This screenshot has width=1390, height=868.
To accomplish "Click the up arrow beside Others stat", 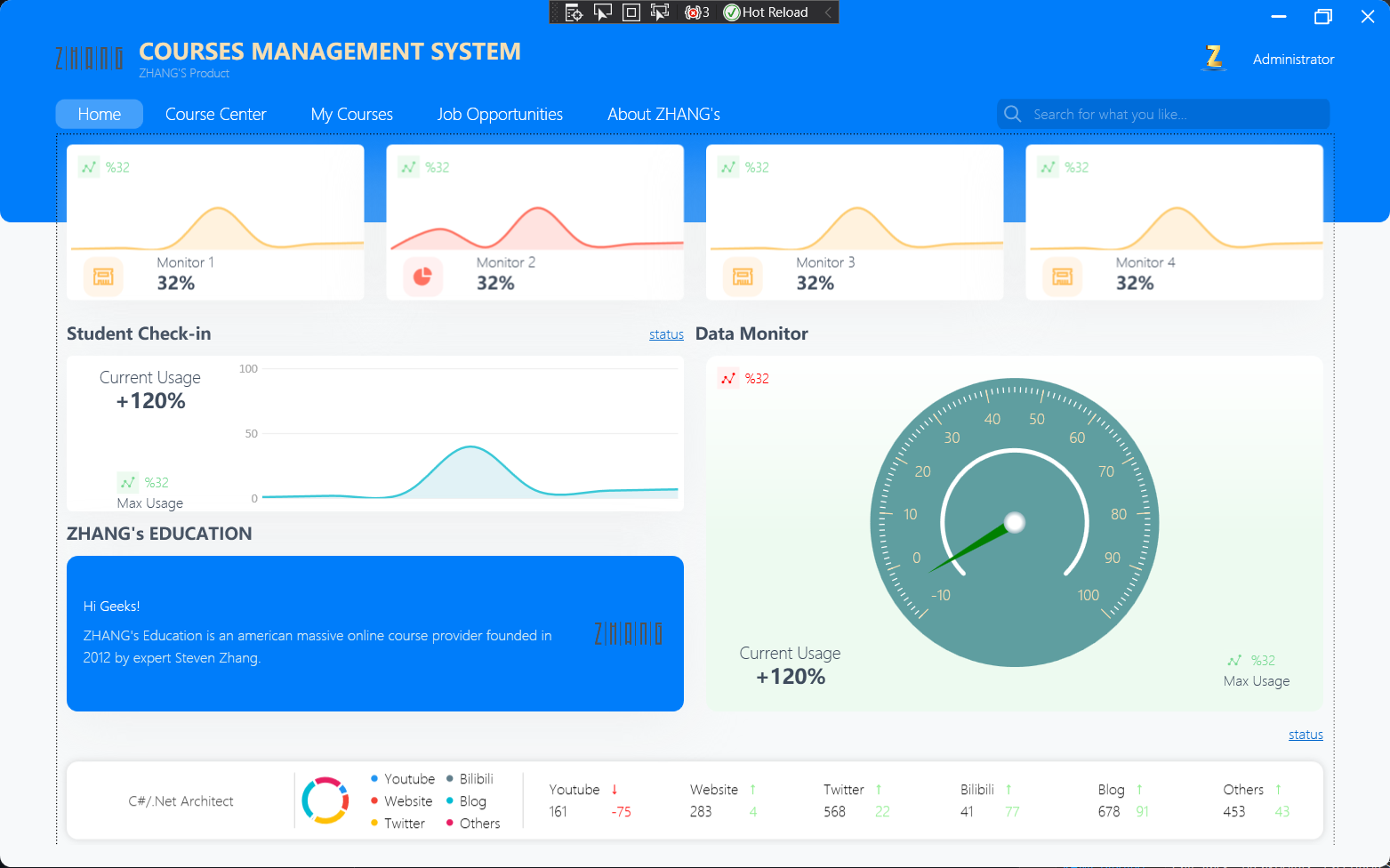I will (x=1278, y=790).
